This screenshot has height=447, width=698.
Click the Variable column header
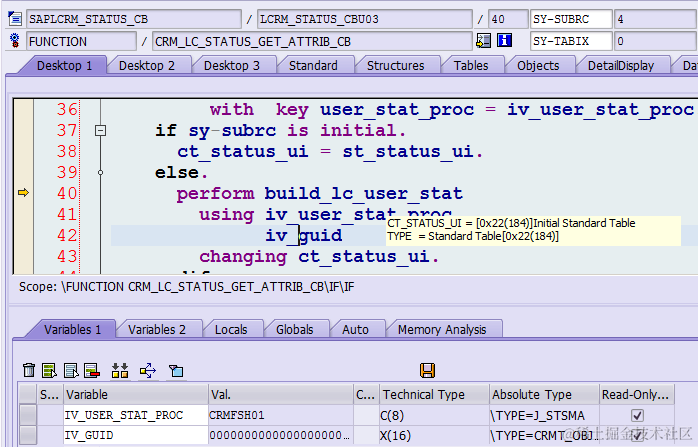136,394
